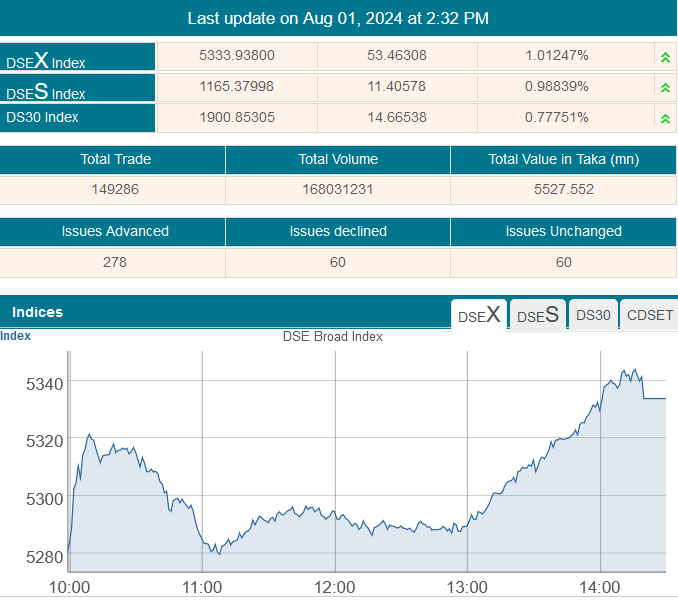Click the Total Trade value 149286

112,189
